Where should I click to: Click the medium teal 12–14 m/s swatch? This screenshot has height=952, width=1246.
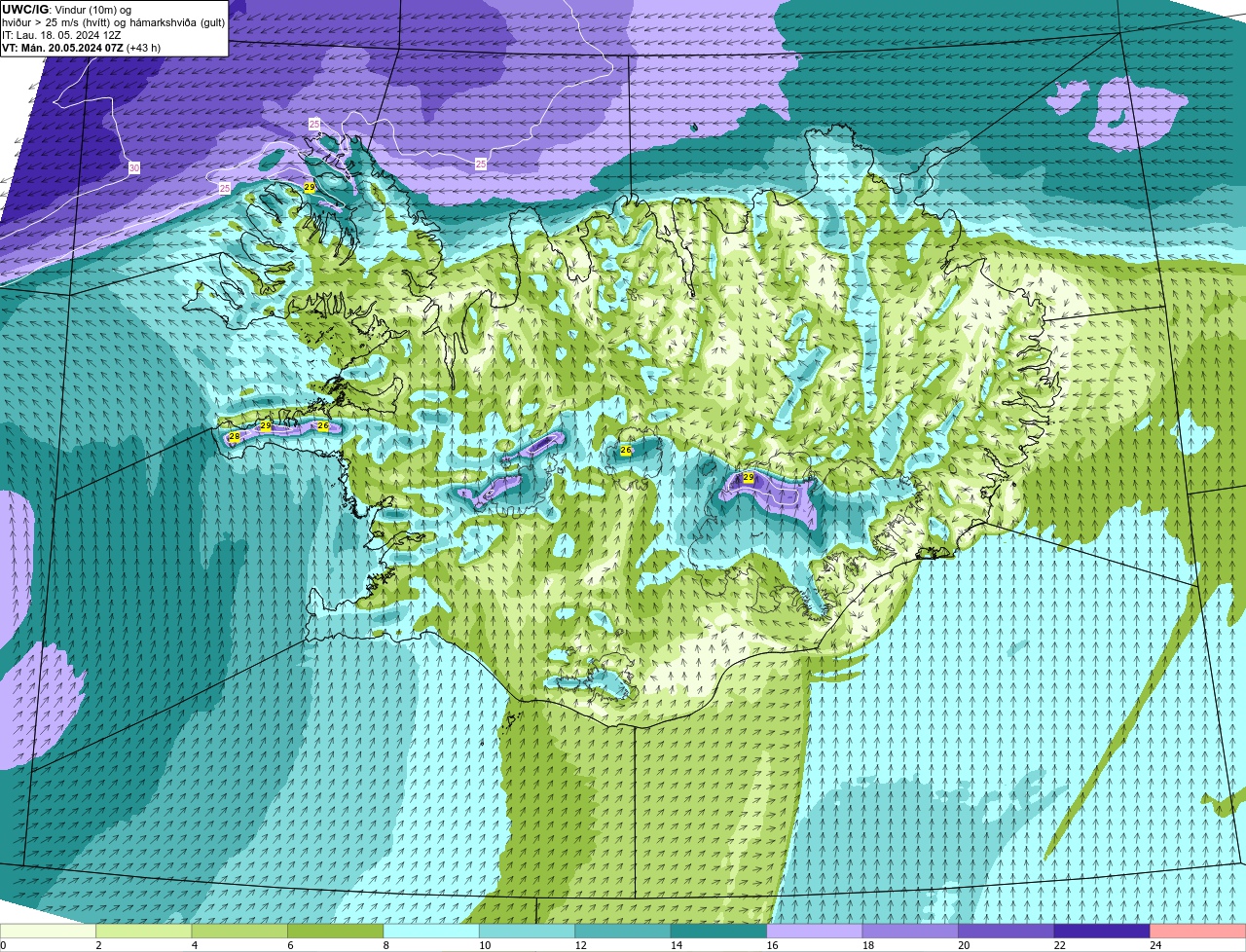[x=623, y=931]
